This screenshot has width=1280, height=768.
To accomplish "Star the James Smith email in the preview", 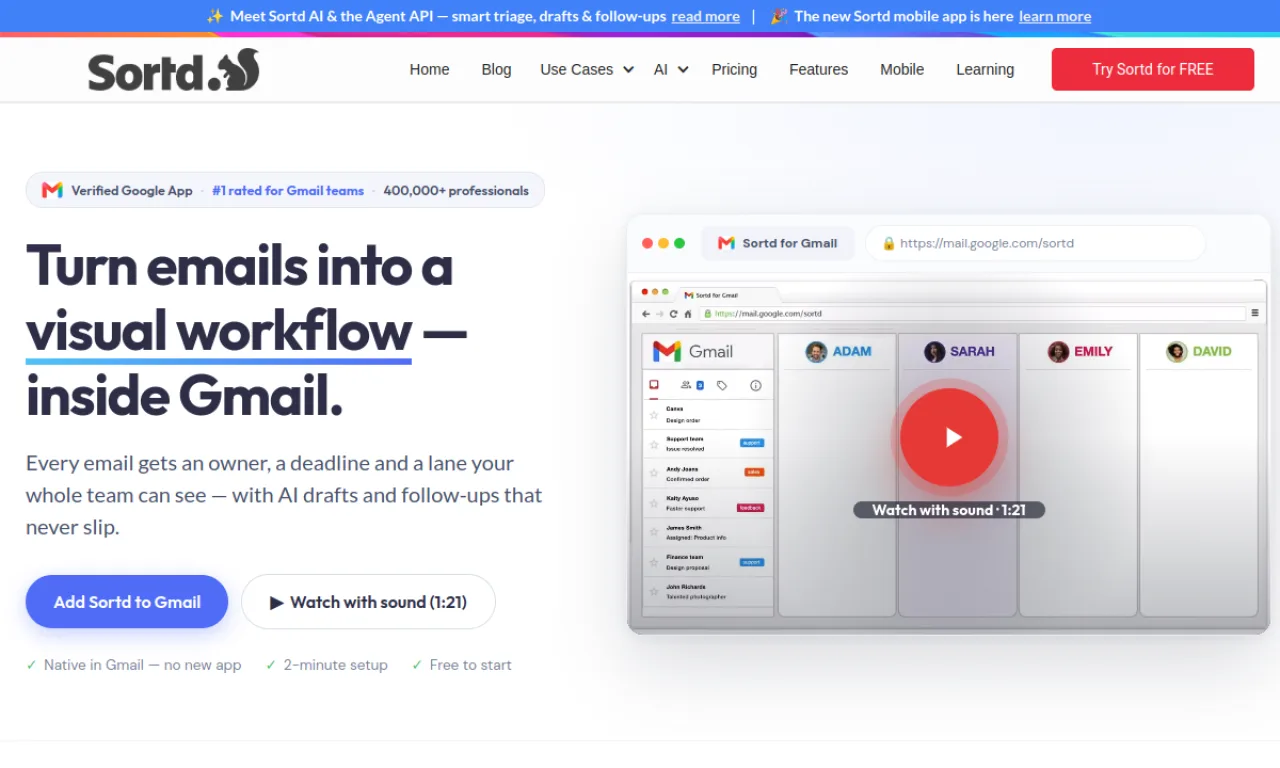I will (x=654, y=532).
